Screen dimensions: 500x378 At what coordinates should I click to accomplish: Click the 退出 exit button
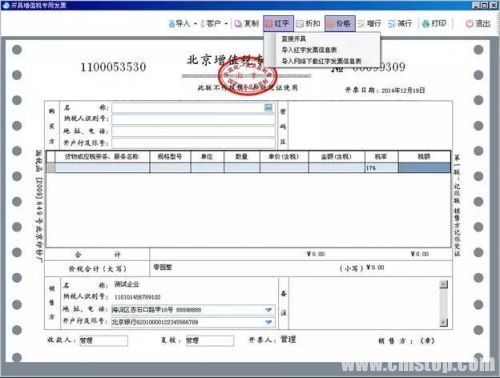(478, 24)
